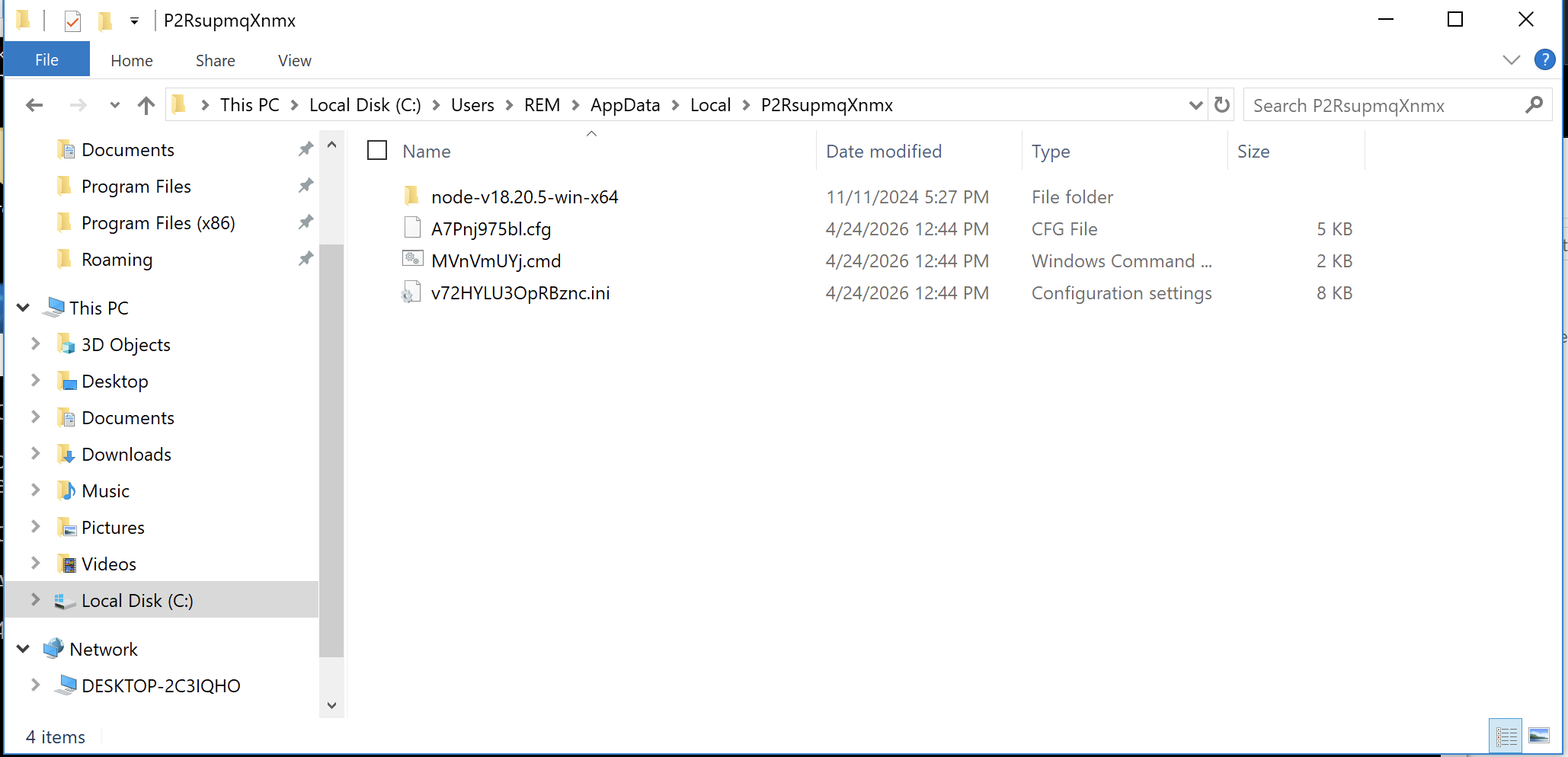Click Users in the address path
The width and height of the screenshot is (1568, 757).
coord(472,105)
